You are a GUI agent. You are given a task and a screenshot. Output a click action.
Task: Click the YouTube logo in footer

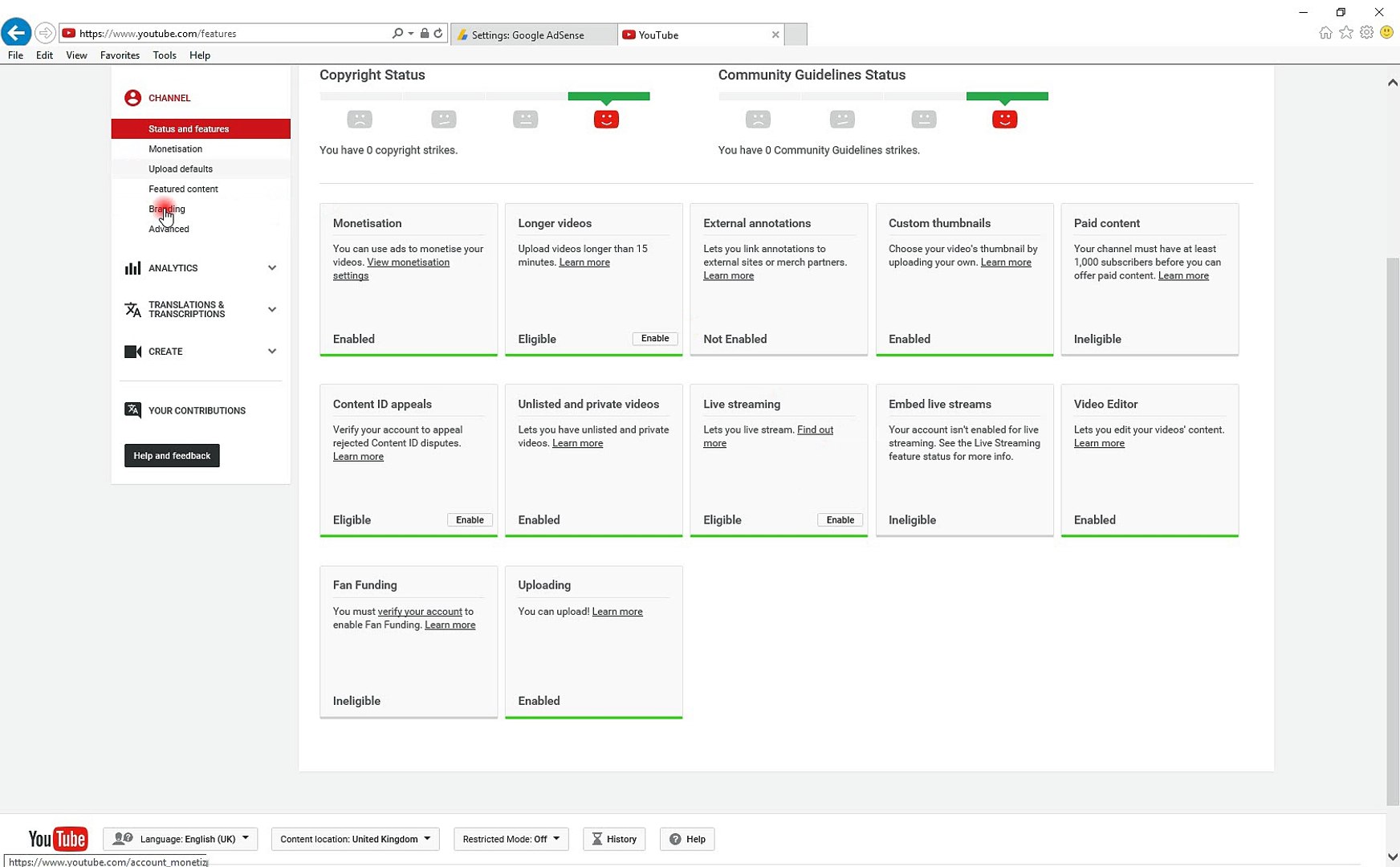tap(58, 839)
